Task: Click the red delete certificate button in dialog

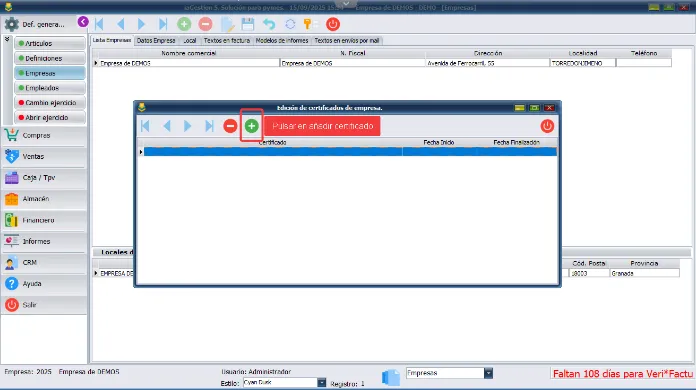Action: click(230, 126)
